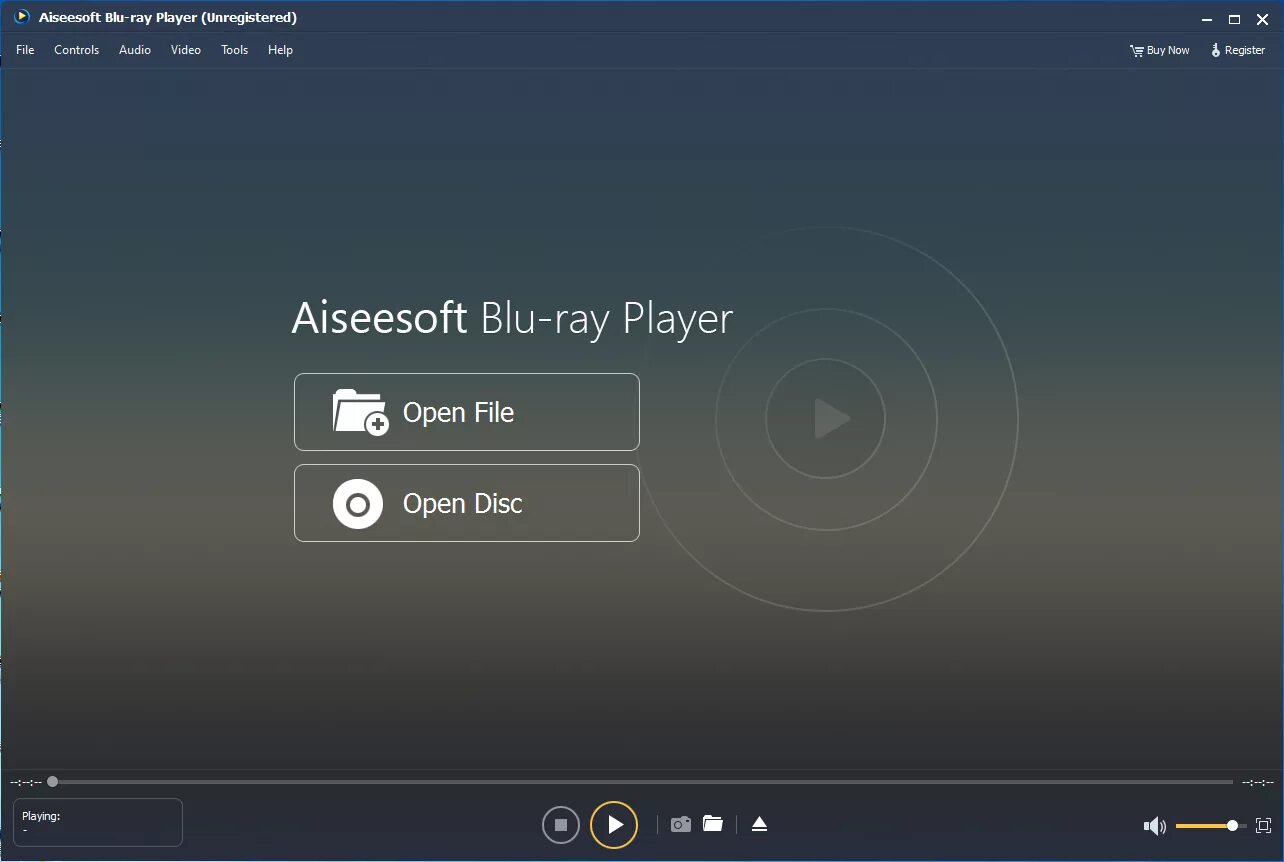Image resolution: width=1284 pixels, height=862 pixels.
Task: Stop playback with the stop button
Action: pyautogui.click(x=561, y=825)
